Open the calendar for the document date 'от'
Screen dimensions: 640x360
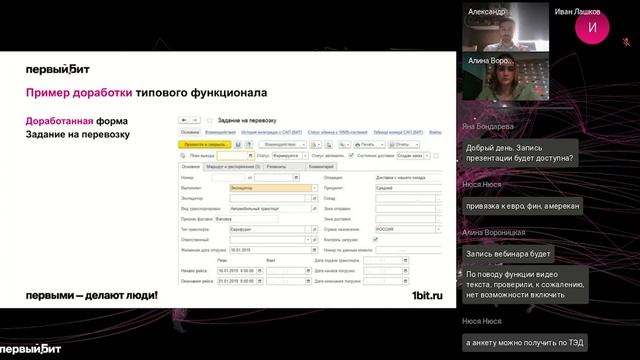296,178
